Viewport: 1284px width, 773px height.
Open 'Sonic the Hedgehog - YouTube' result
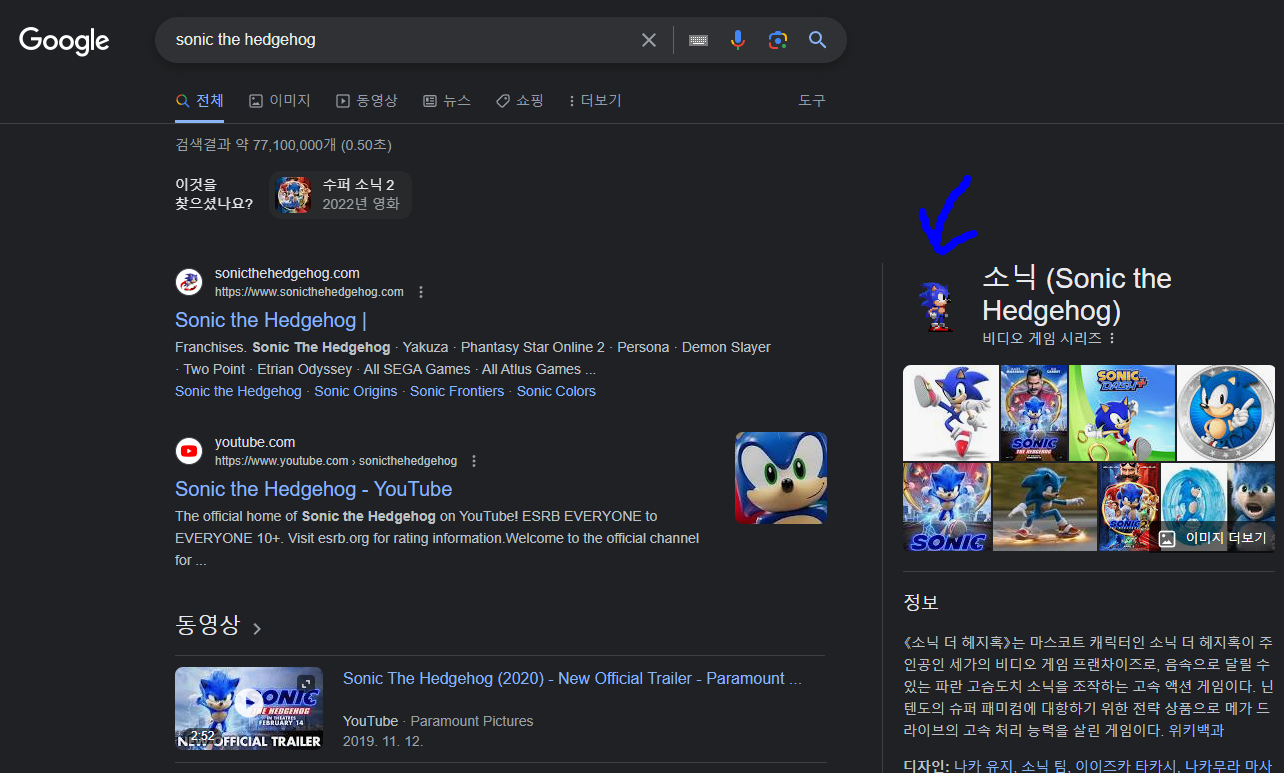point(314,489)
